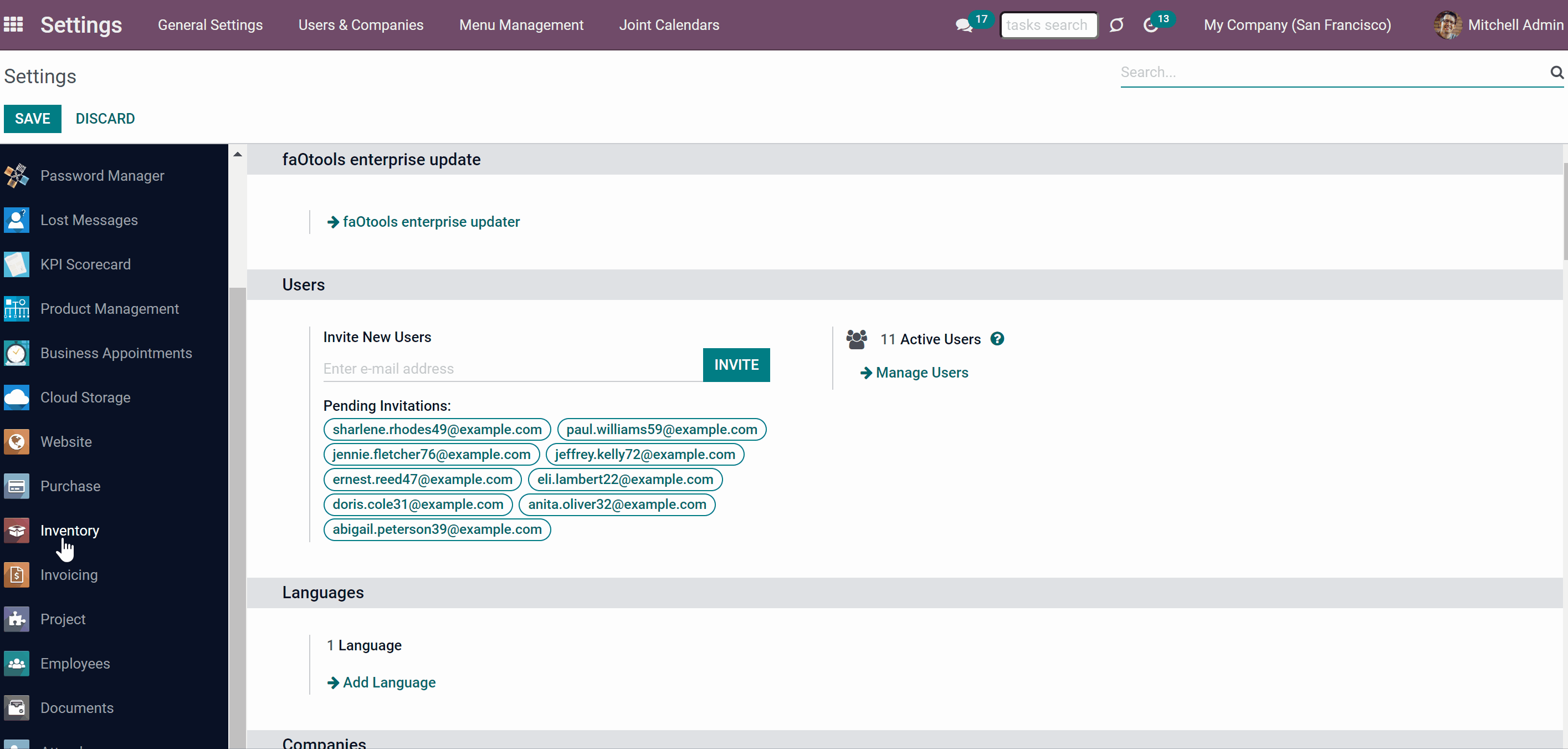
Task: Click the Settings app title in the navbar
Action: [x=81, y=25]
